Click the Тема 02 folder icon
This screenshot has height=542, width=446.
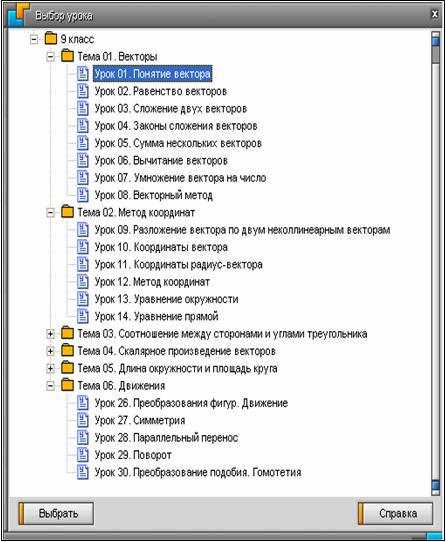click(67, 212)
